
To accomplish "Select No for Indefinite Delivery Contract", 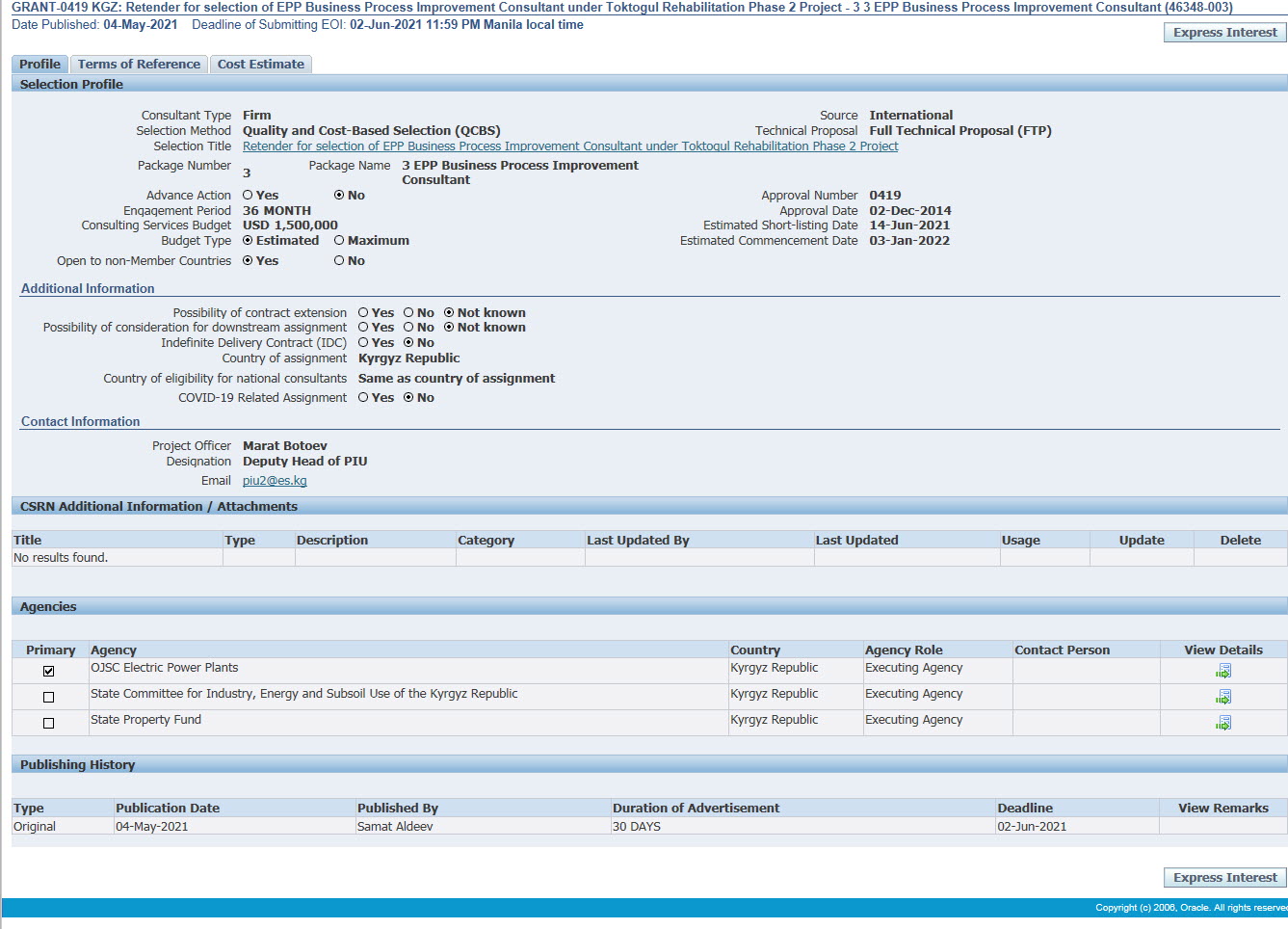I will click(408, 342).
